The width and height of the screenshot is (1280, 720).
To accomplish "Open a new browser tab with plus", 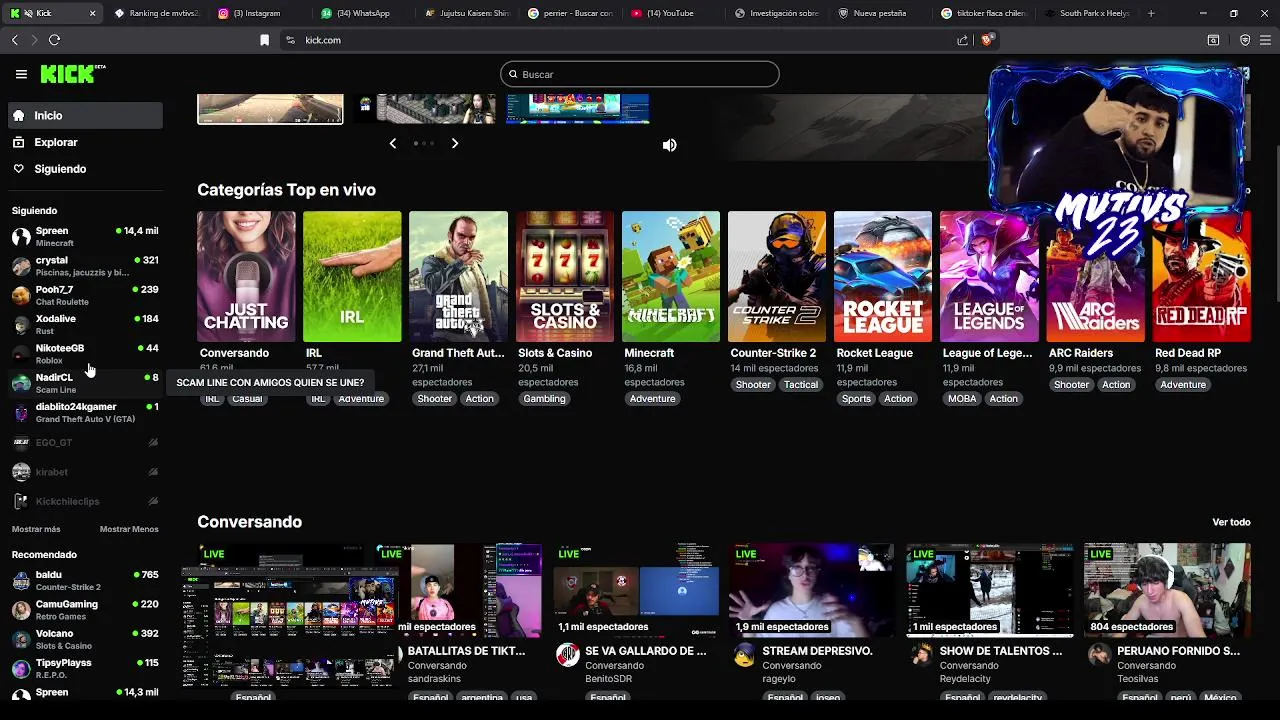I will pos(1151,13).
